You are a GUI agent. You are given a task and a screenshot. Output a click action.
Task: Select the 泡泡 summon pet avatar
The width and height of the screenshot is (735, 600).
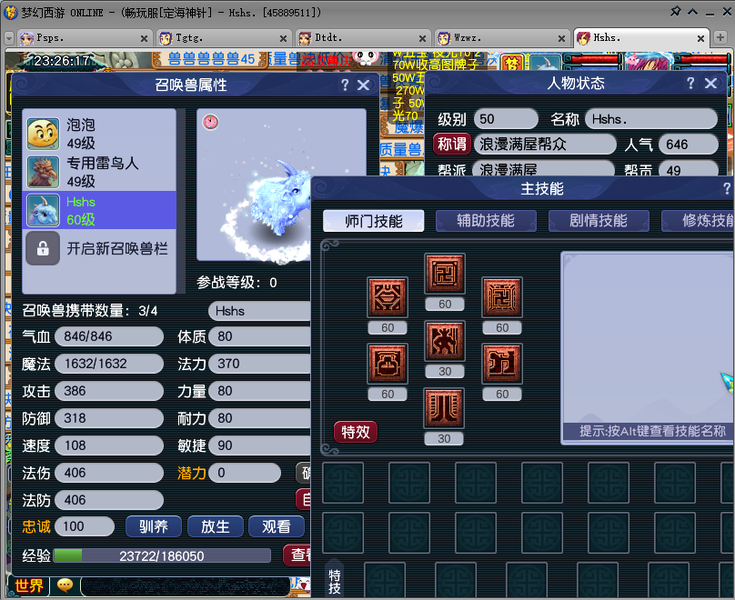coord(43,134)
